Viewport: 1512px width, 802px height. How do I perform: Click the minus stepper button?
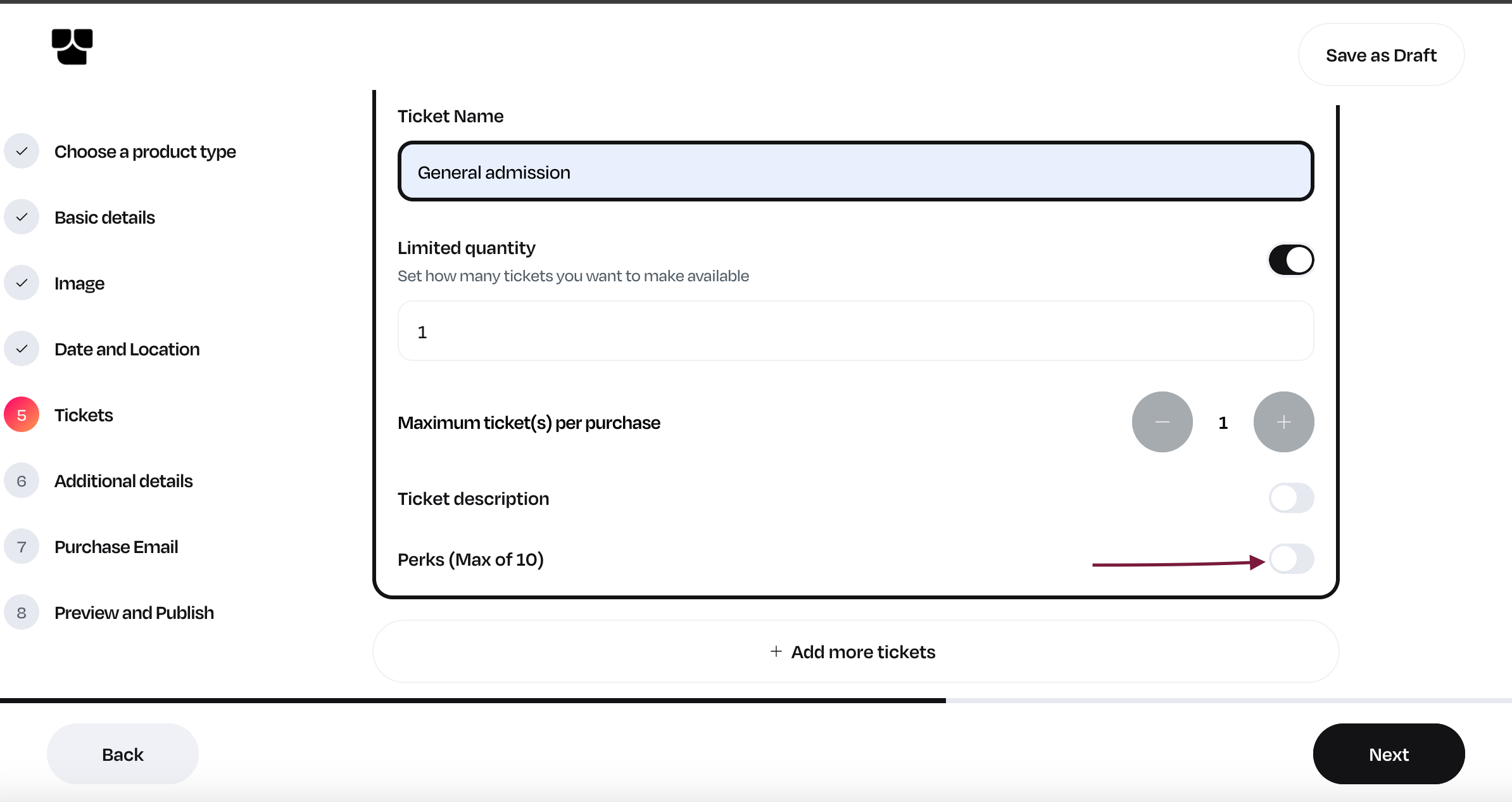(1162, 422)
